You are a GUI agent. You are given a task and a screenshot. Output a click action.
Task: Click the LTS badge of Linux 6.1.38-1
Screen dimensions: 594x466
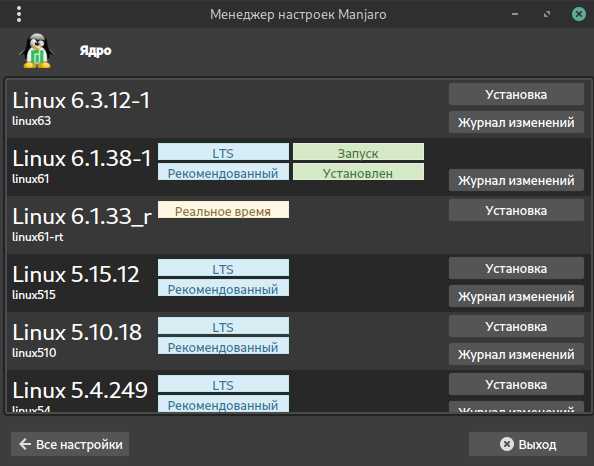coord(223,152)
